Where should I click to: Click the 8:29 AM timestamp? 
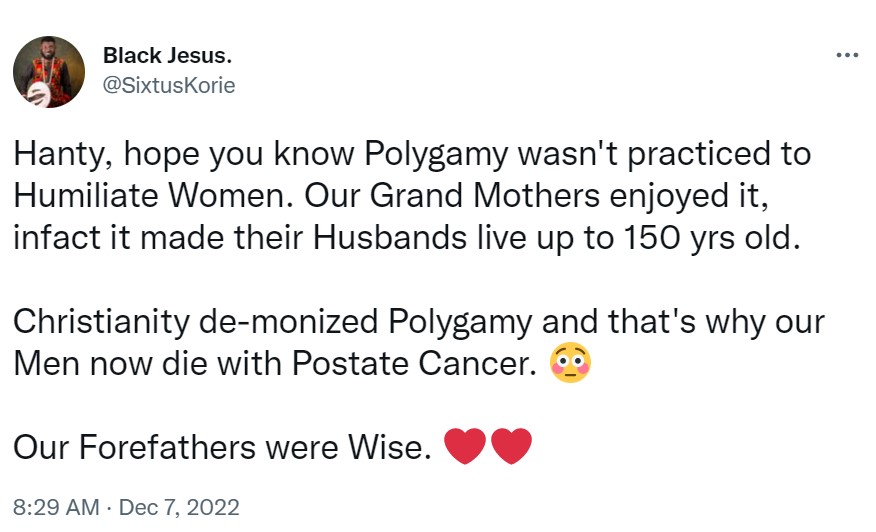pos(54,507)
